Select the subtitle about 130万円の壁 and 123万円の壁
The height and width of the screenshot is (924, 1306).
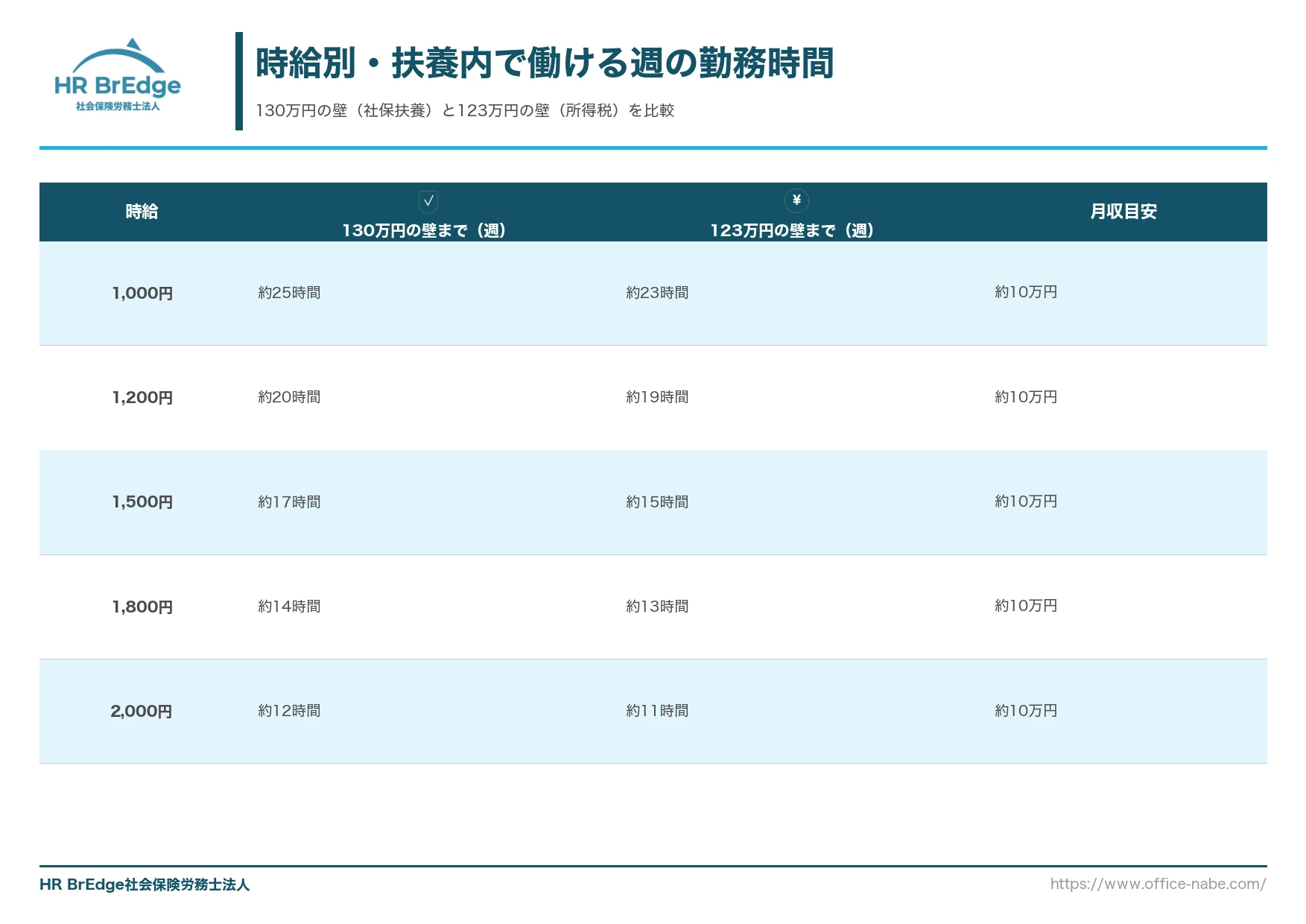tap(465, 110)
